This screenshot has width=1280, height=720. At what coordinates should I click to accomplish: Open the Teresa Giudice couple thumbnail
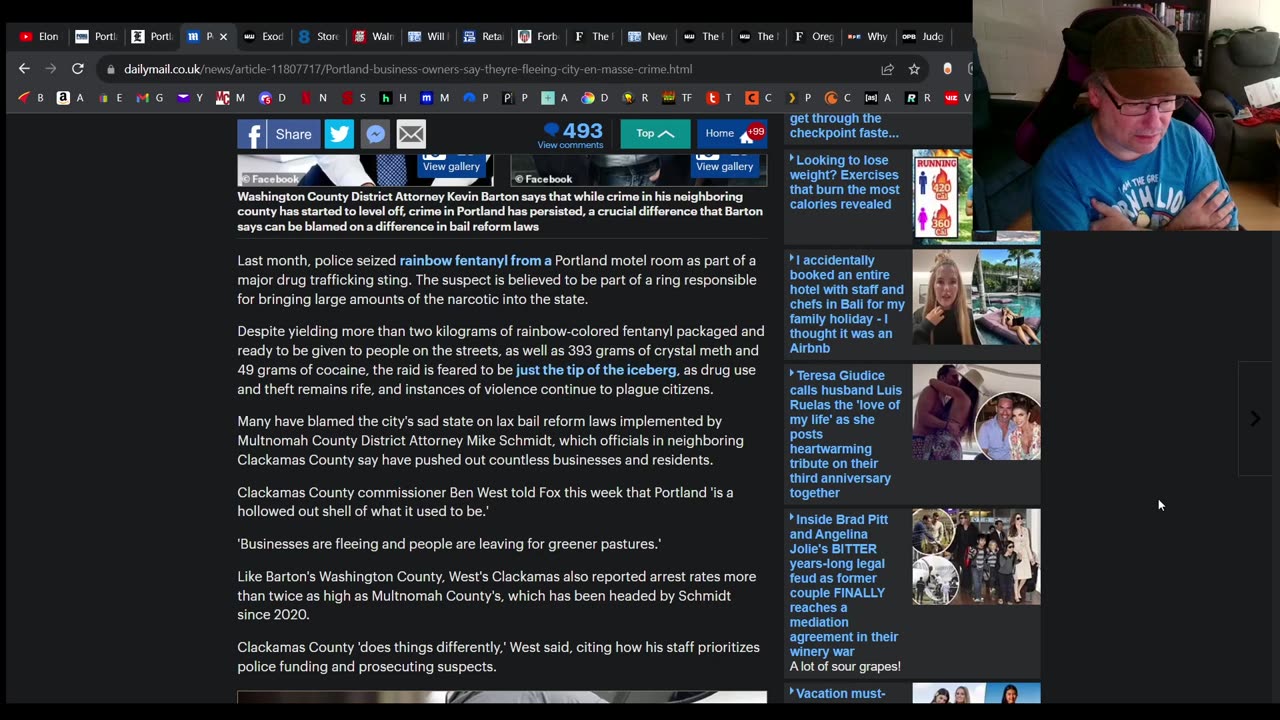(976, 412)
